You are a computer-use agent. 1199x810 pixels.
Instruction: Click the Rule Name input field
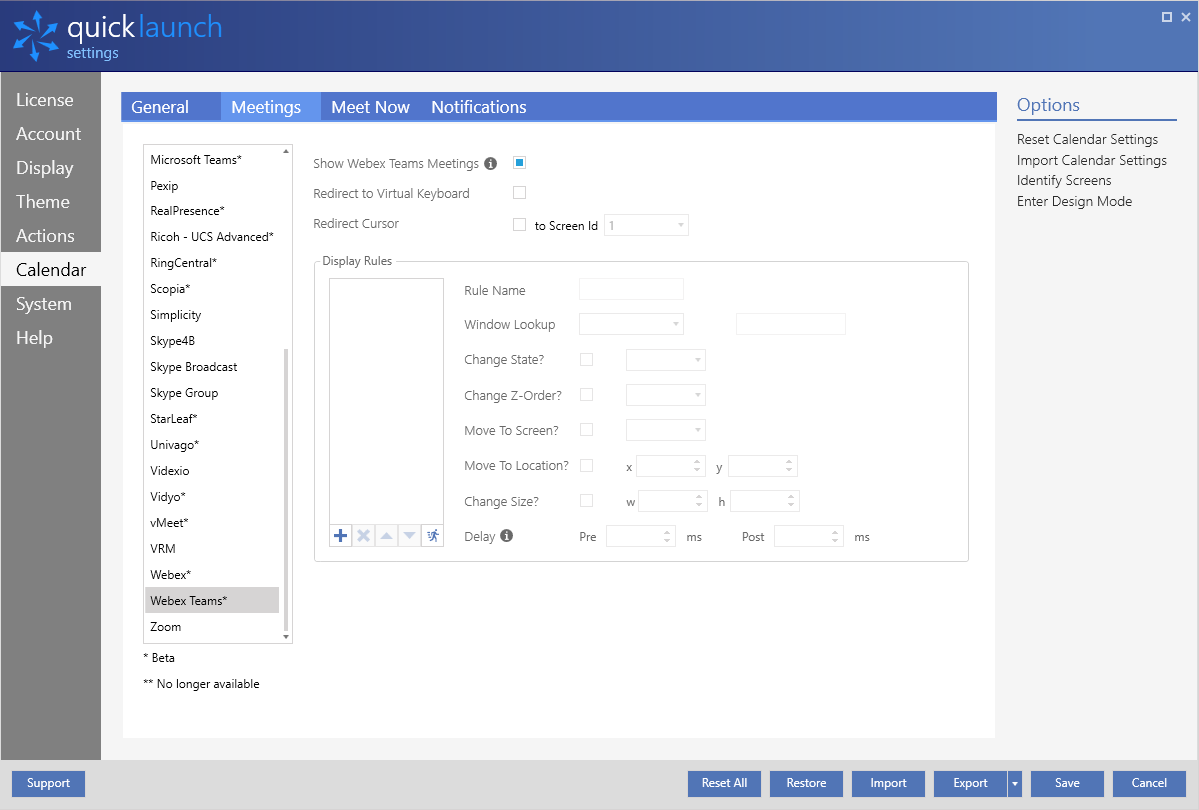click(x=631, y=289)
